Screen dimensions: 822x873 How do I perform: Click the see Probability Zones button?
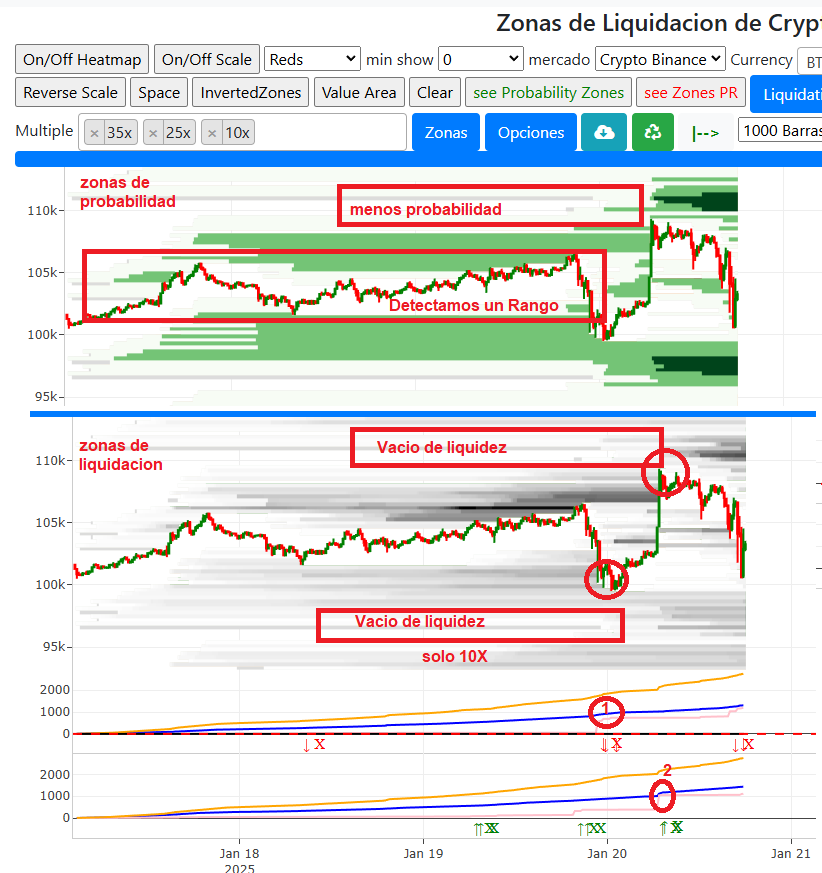[x=548, y=93]
